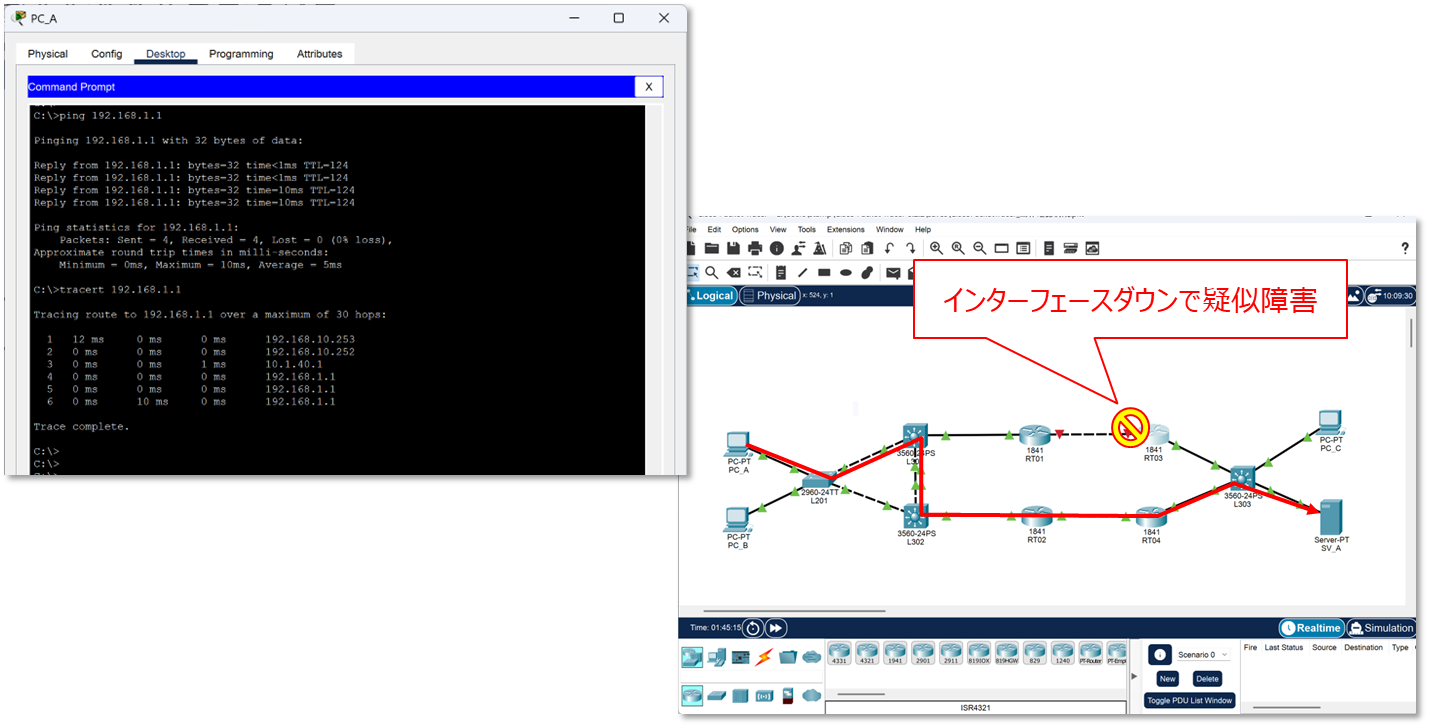Select the Place Note tool
The width and height of the screenshot is (1429, 727).
click(x=781, y=273)
